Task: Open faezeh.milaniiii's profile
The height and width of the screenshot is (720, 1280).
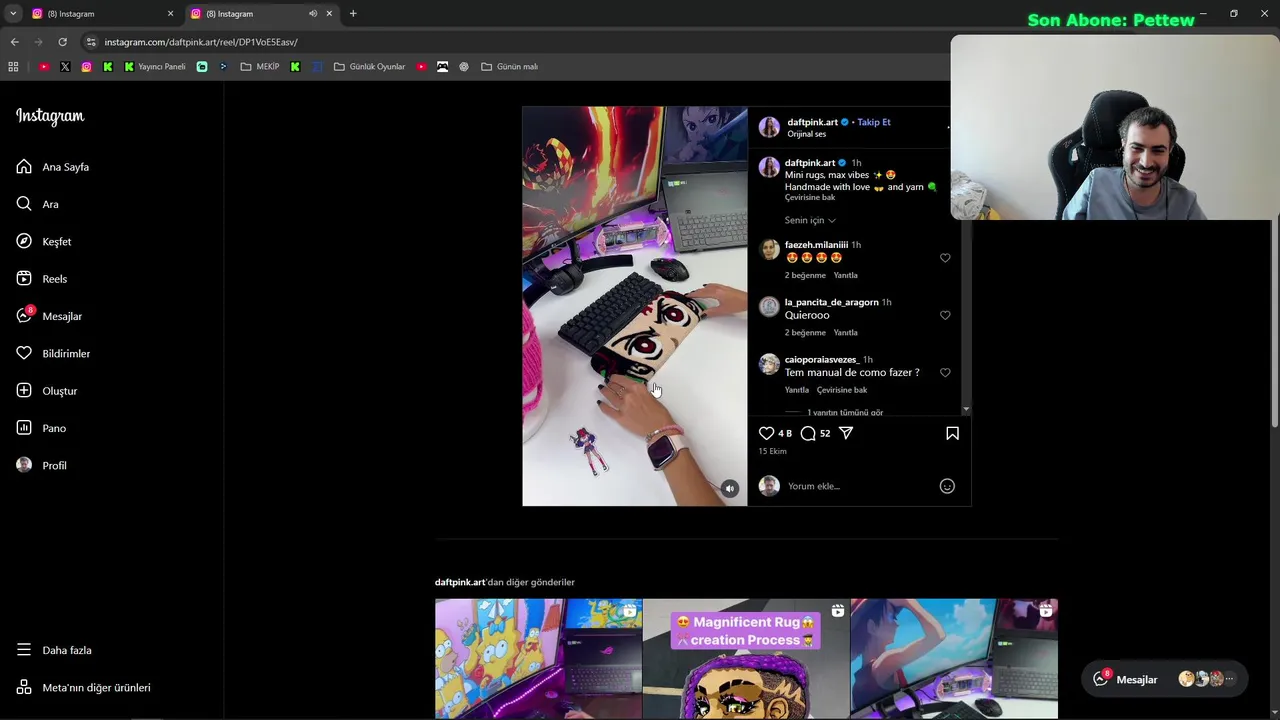Action: point(816,245)
